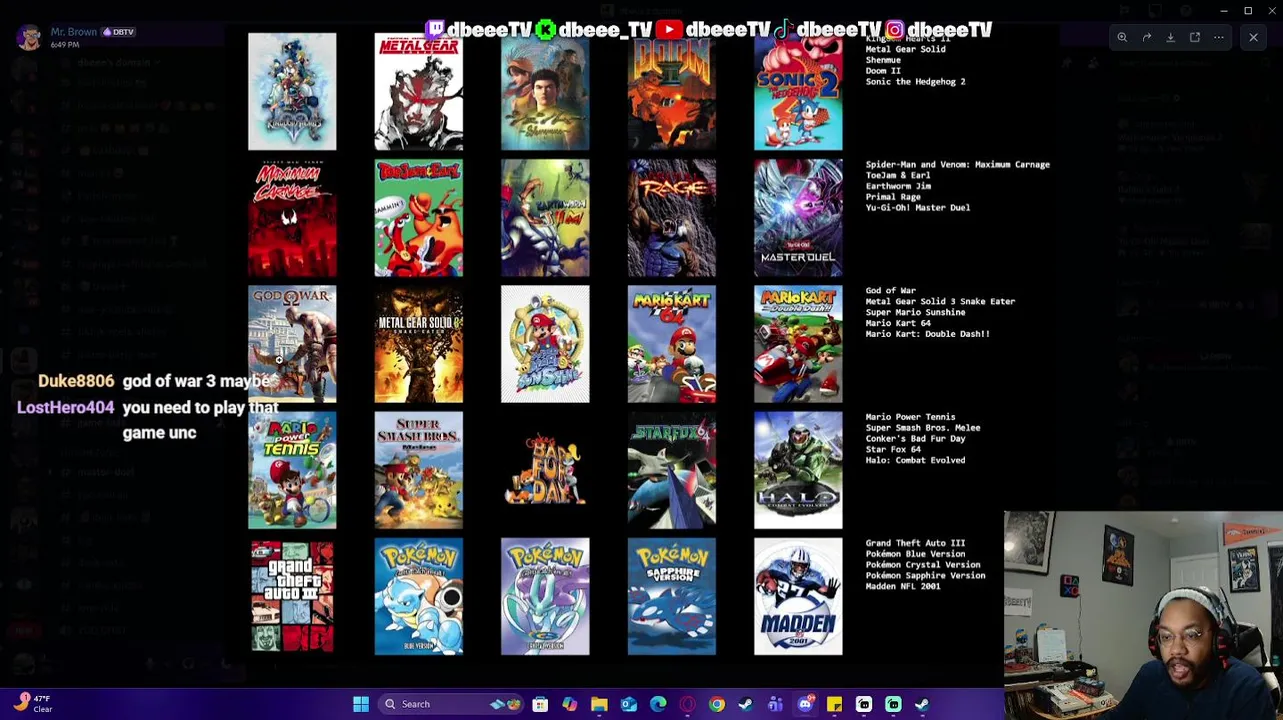Click the 'Halo: Combat Evolved' text line

[915, 461]
